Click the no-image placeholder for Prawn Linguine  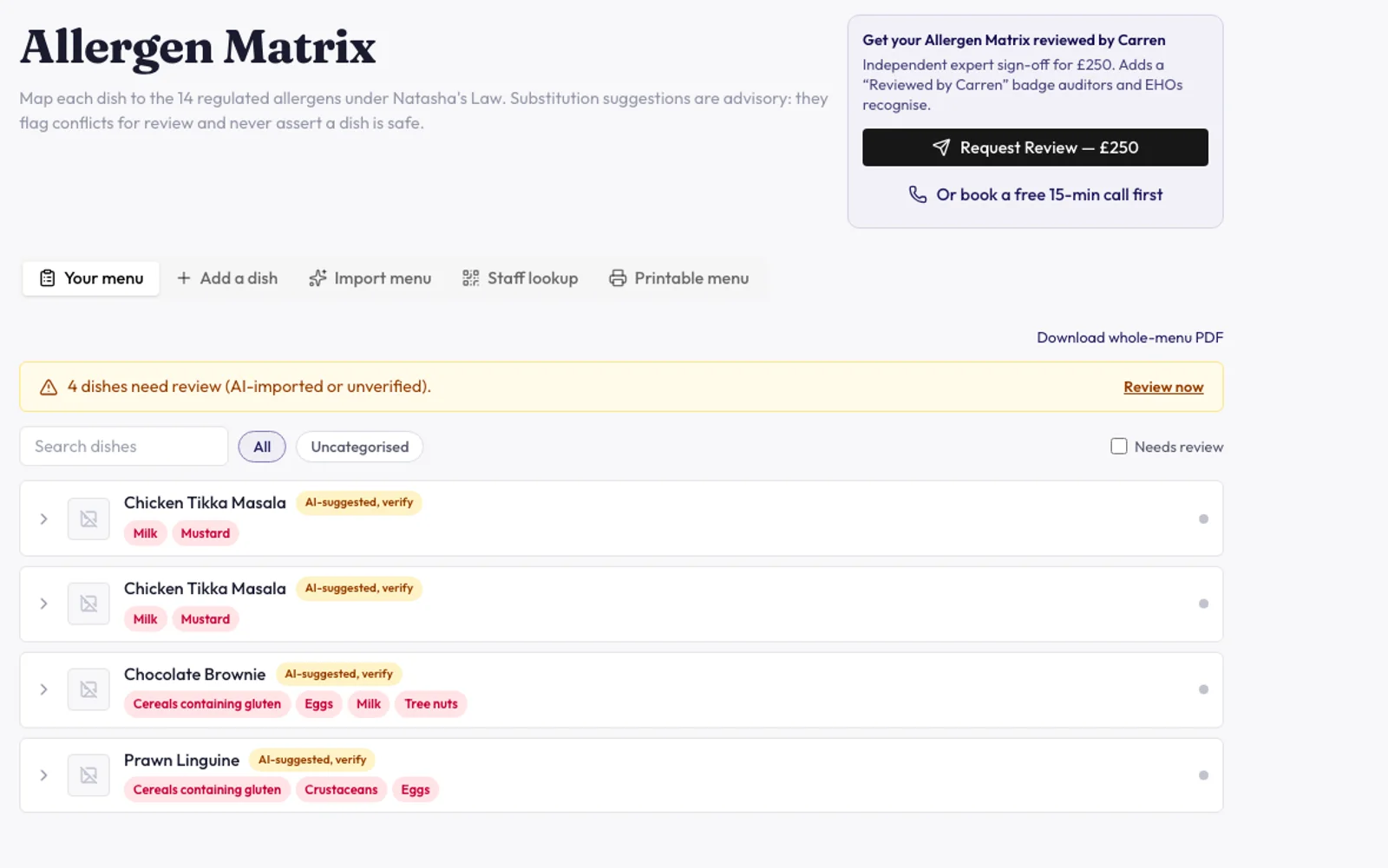point(88,775)
